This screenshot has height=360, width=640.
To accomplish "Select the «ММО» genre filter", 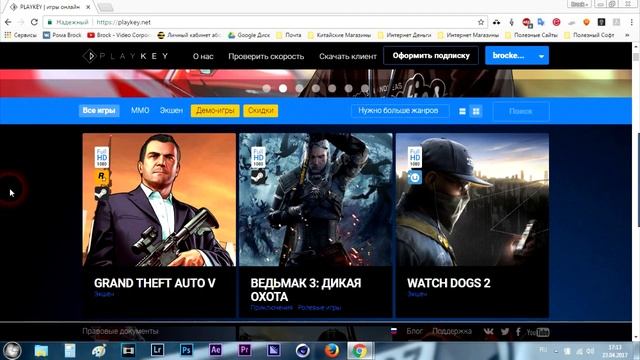I will pos(140,111).
